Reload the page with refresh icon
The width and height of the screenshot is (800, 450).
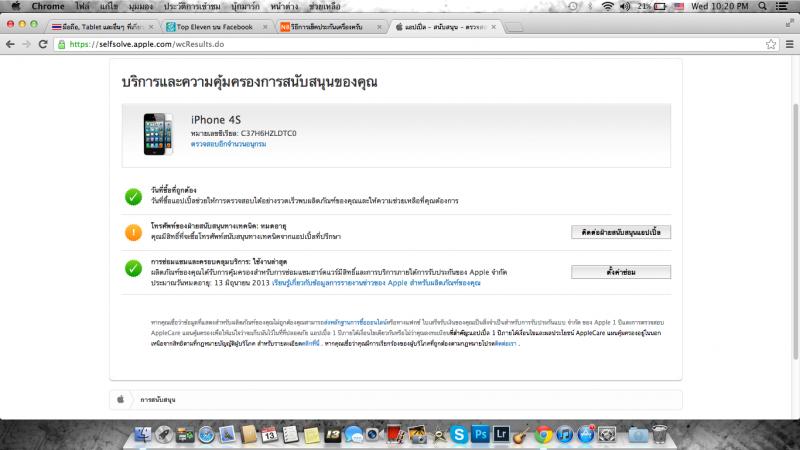[43, 44]
